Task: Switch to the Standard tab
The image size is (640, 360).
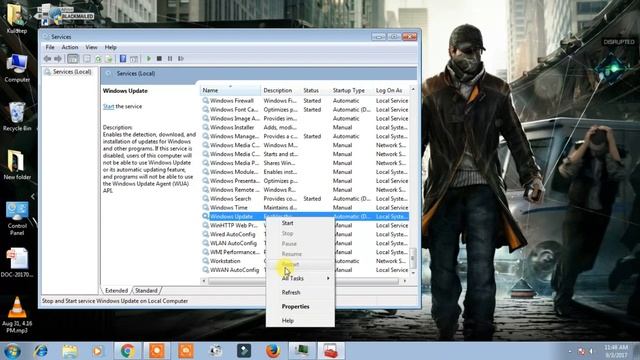Action: [146, 291]
